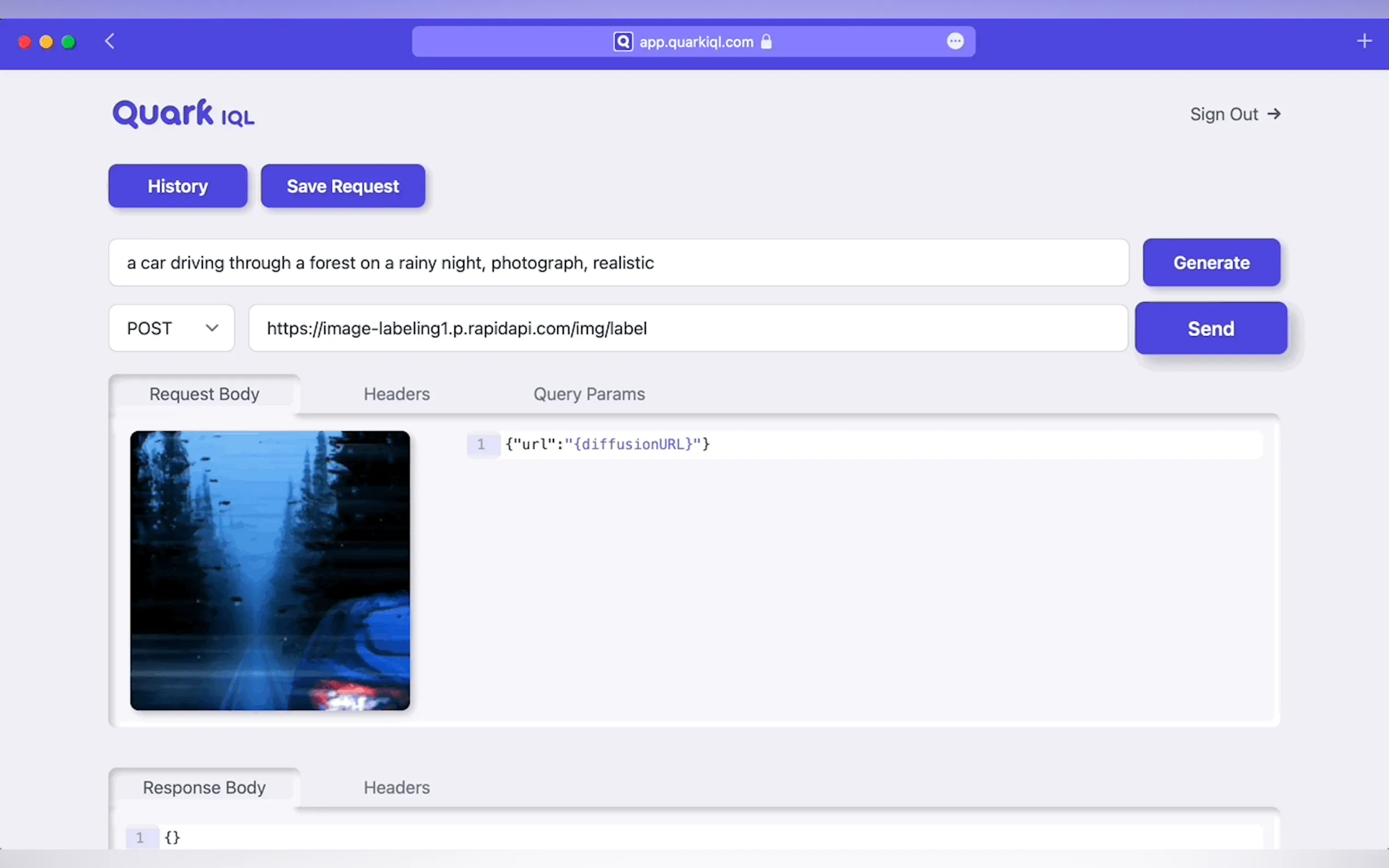
Task: Click the browser back arrow
Action: [x=110, y=42]
